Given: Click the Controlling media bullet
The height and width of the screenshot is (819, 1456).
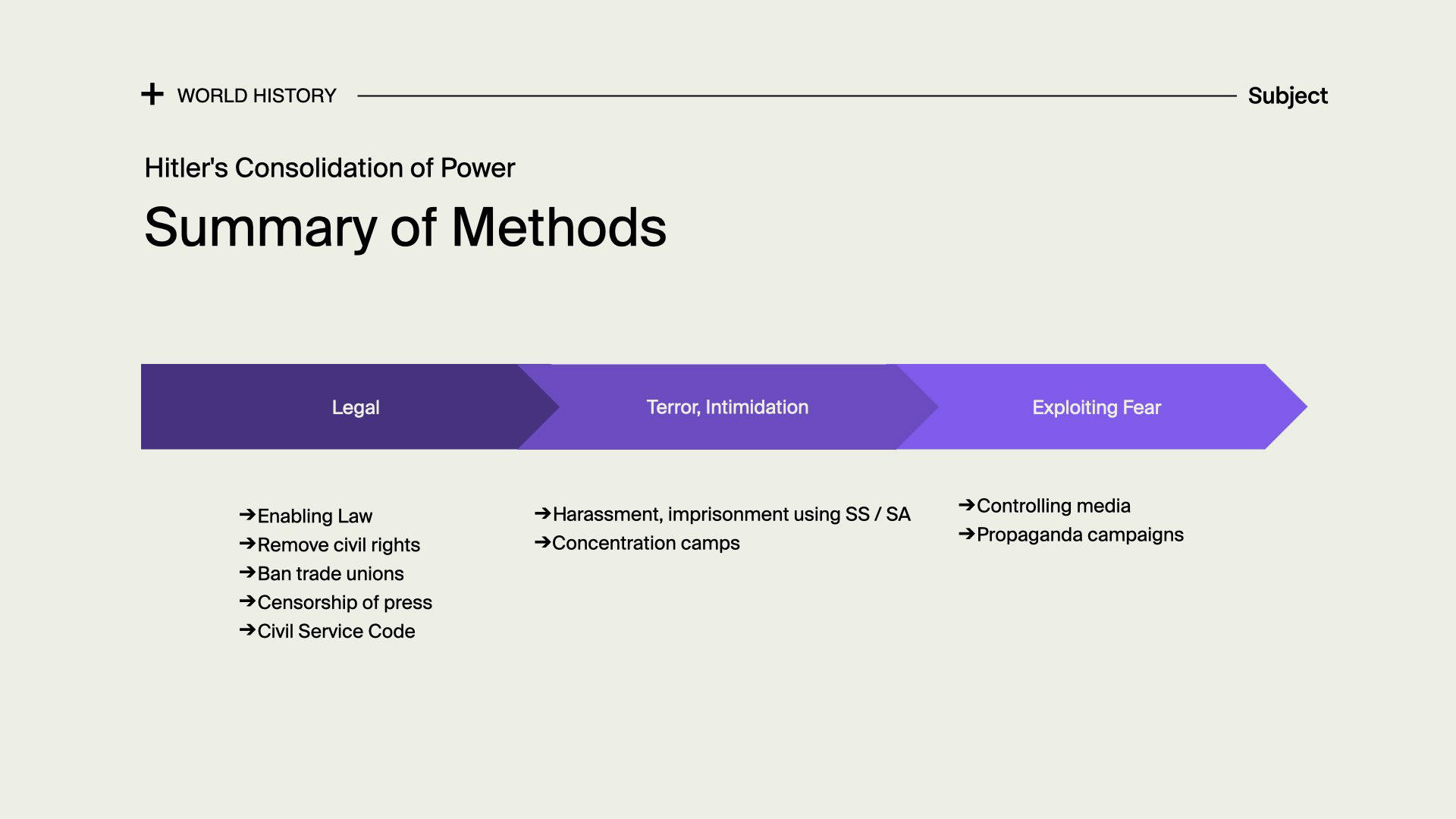Looking at the screenshot, I should click(1044, 506).
